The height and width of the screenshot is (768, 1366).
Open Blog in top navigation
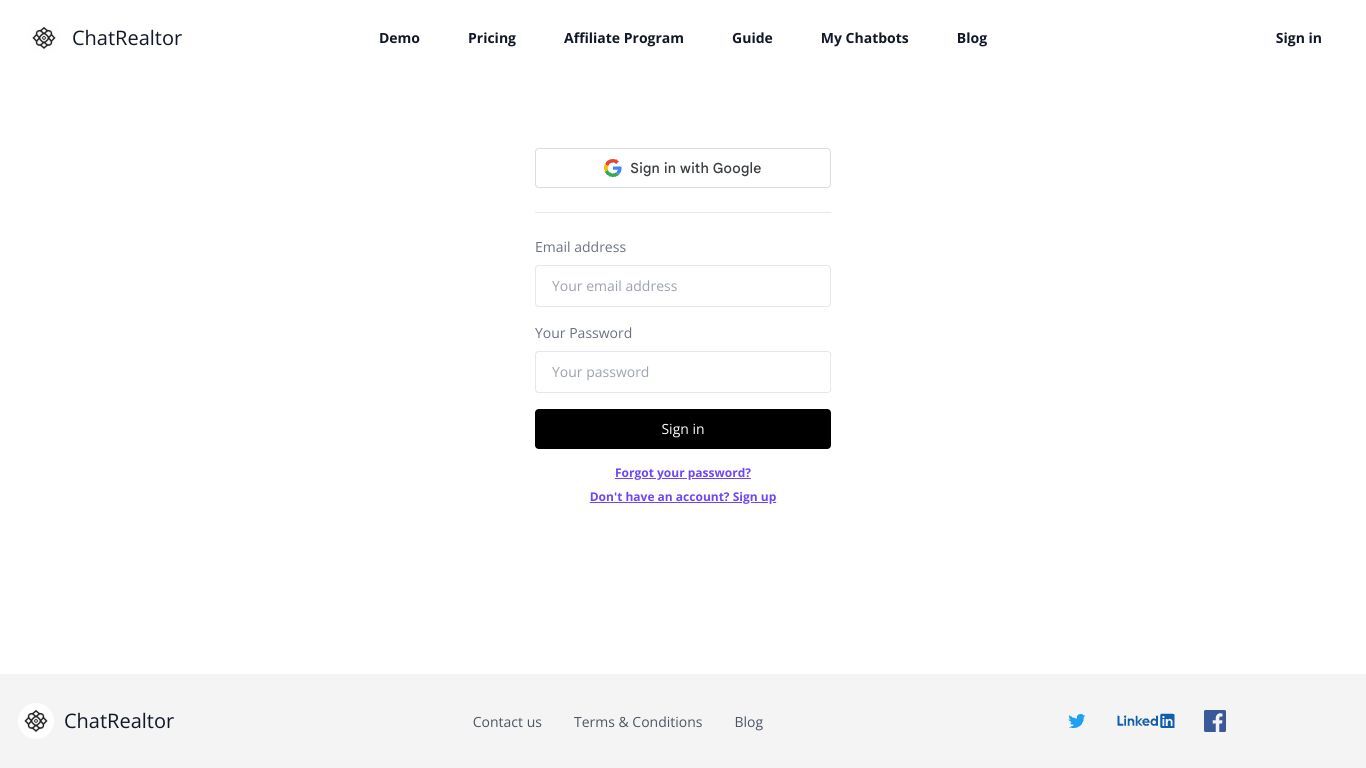click(972, 38)
